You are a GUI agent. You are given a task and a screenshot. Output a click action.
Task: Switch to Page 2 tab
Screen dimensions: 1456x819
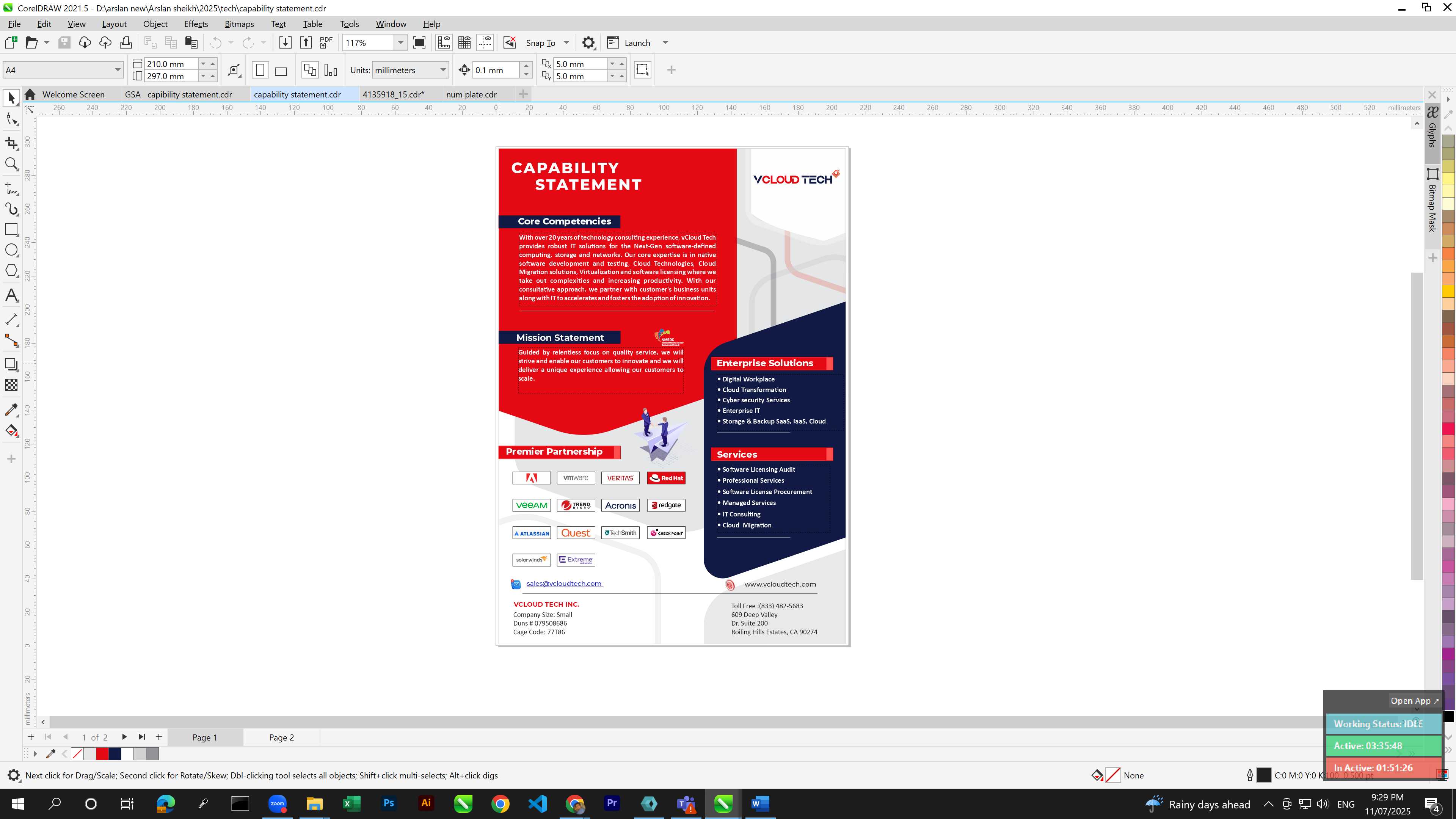click(281, 737)
